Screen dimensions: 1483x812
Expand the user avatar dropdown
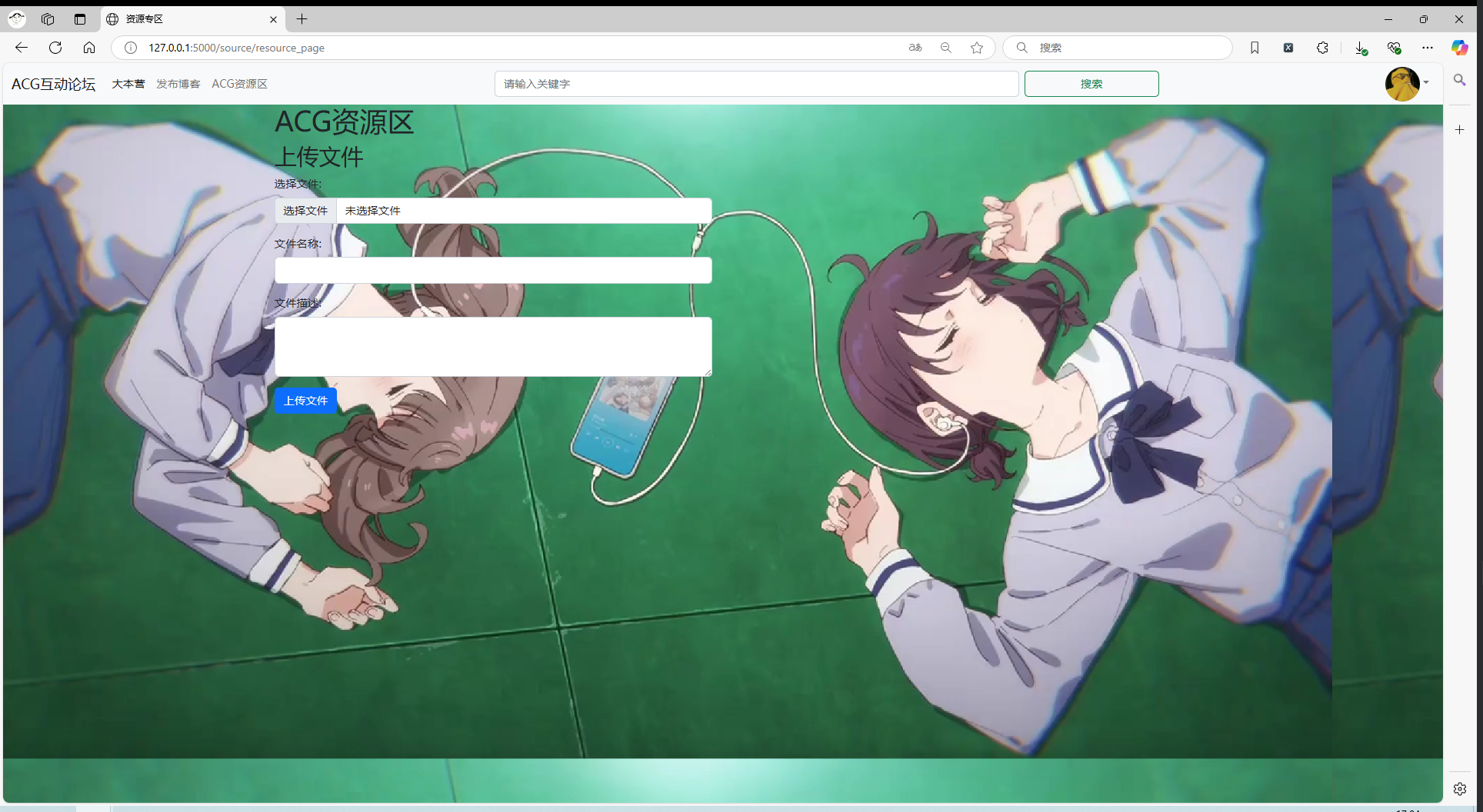(1407, 83)
